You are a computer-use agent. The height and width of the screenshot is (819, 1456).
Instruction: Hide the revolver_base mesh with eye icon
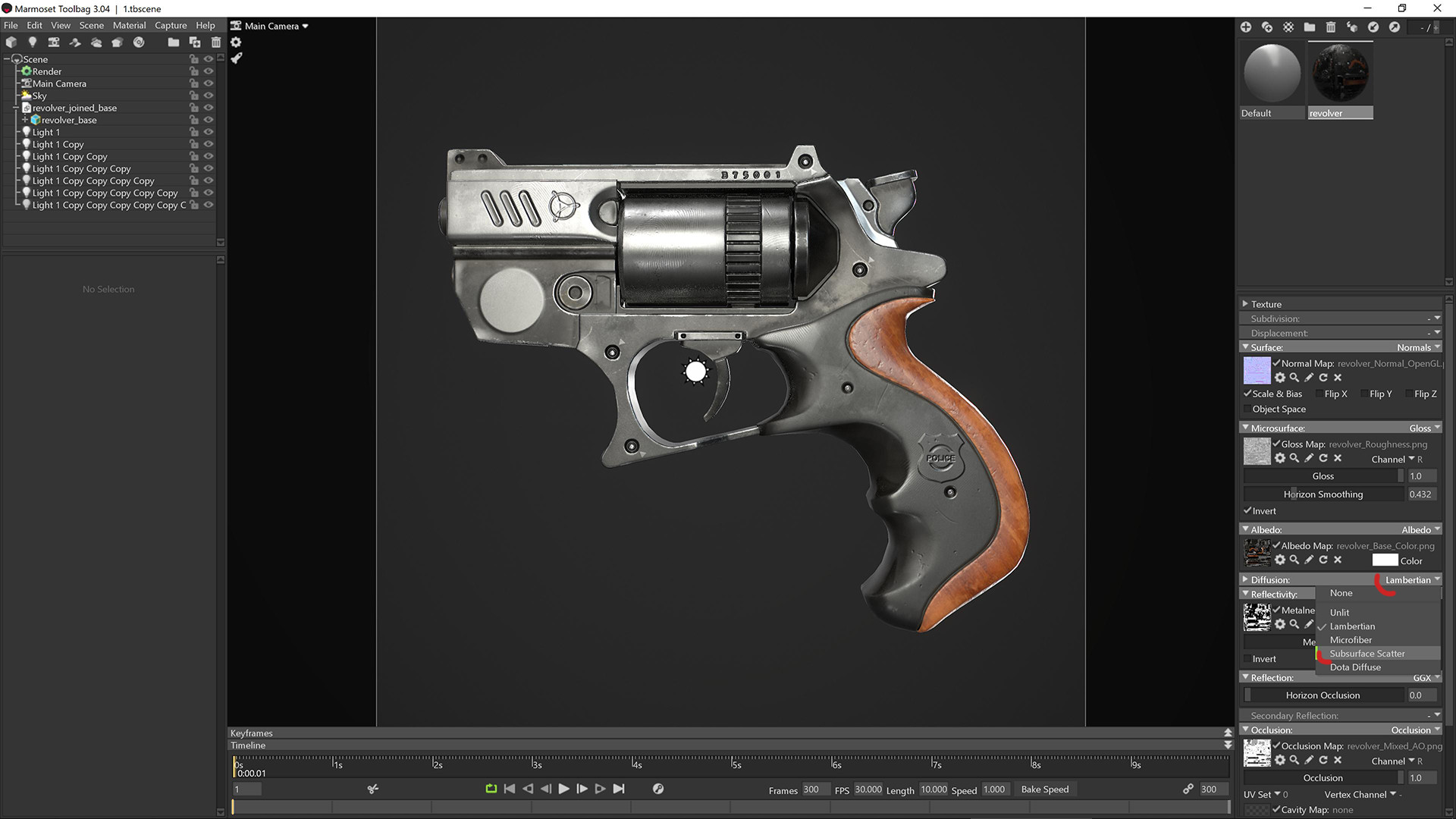coord(209,120)
